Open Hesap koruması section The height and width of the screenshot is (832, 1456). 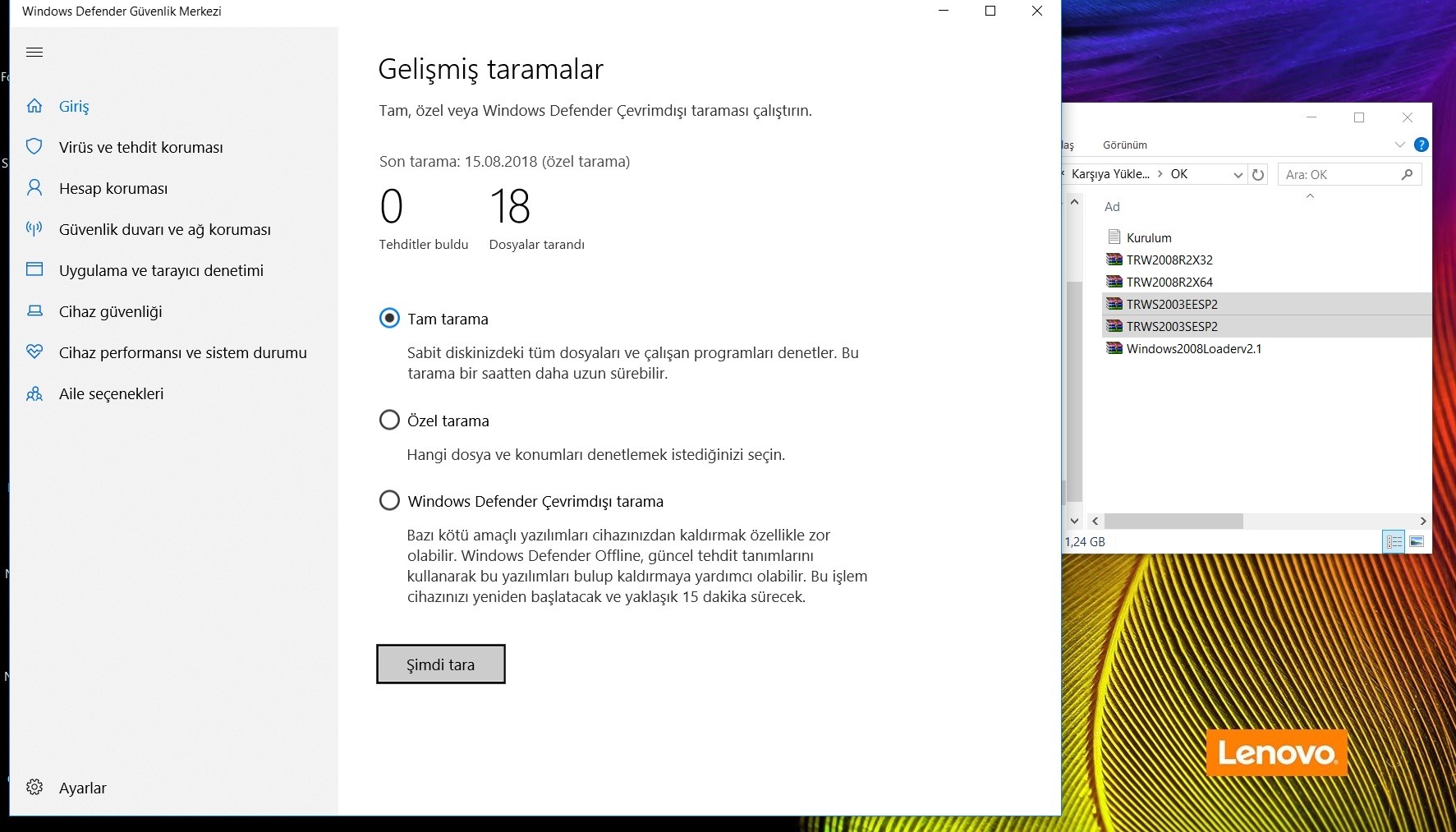coord(113,188)
